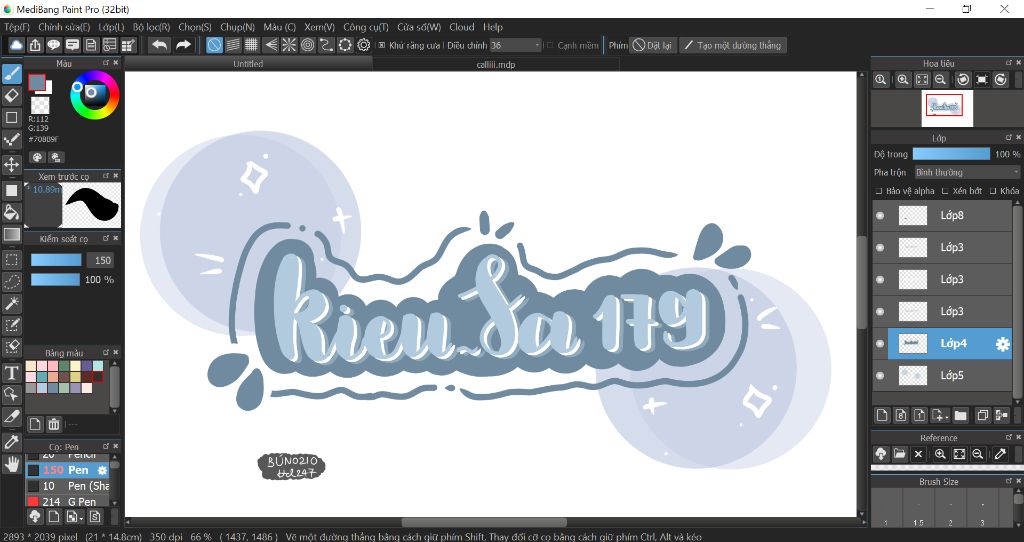The width and height of the screenshot is (1024, 542).
Task: Enable the crisscross grid snap guide
Action: [251, 45]
